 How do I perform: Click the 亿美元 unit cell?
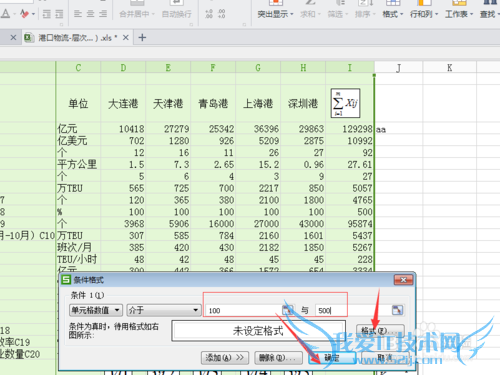78,141
